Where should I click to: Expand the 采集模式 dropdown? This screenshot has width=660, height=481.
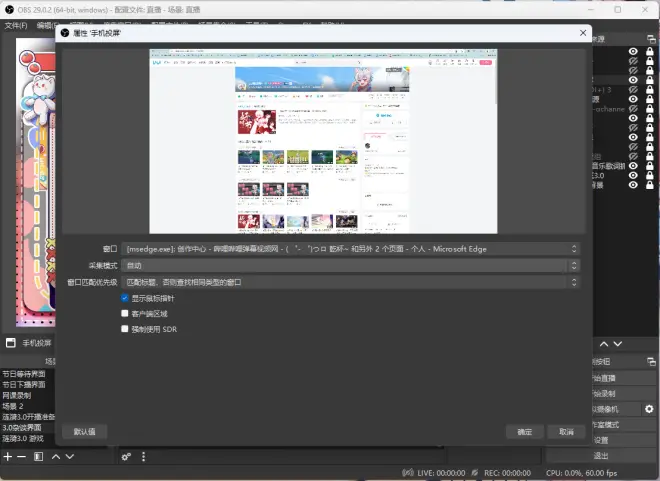coord(351,266)
